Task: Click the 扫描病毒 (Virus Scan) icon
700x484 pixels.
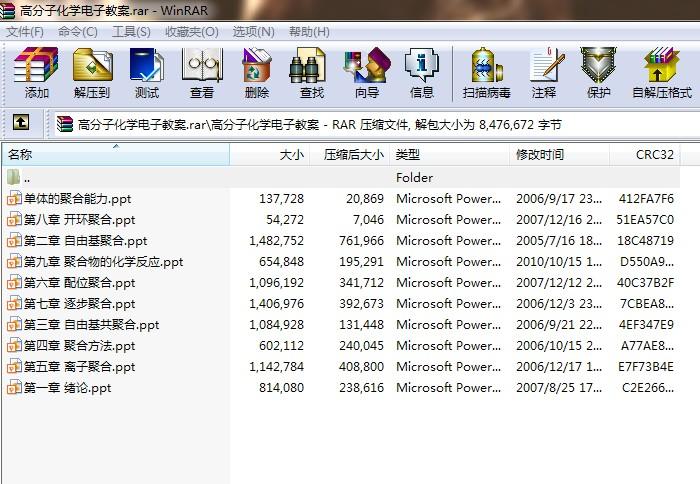Action: (x=487, y=65)
